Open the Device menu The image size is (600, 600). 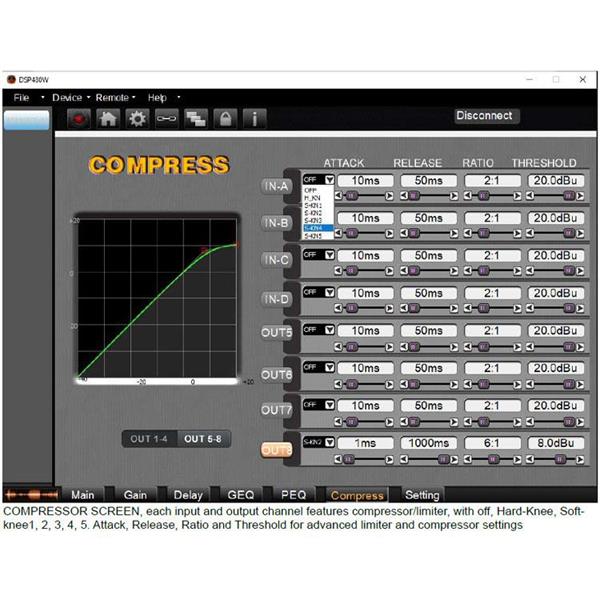click(x=69, y=98)
